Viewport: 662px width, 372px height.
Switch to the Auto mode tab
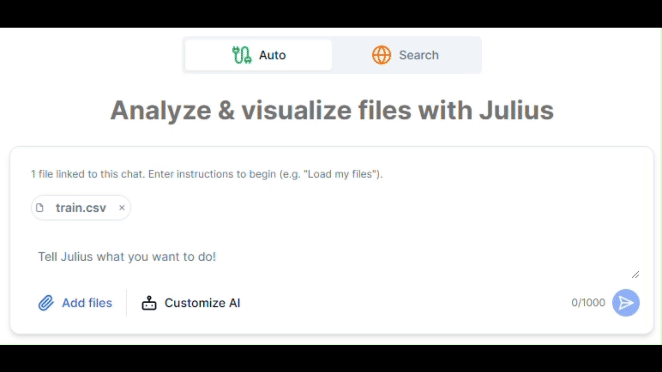(258, 55)
